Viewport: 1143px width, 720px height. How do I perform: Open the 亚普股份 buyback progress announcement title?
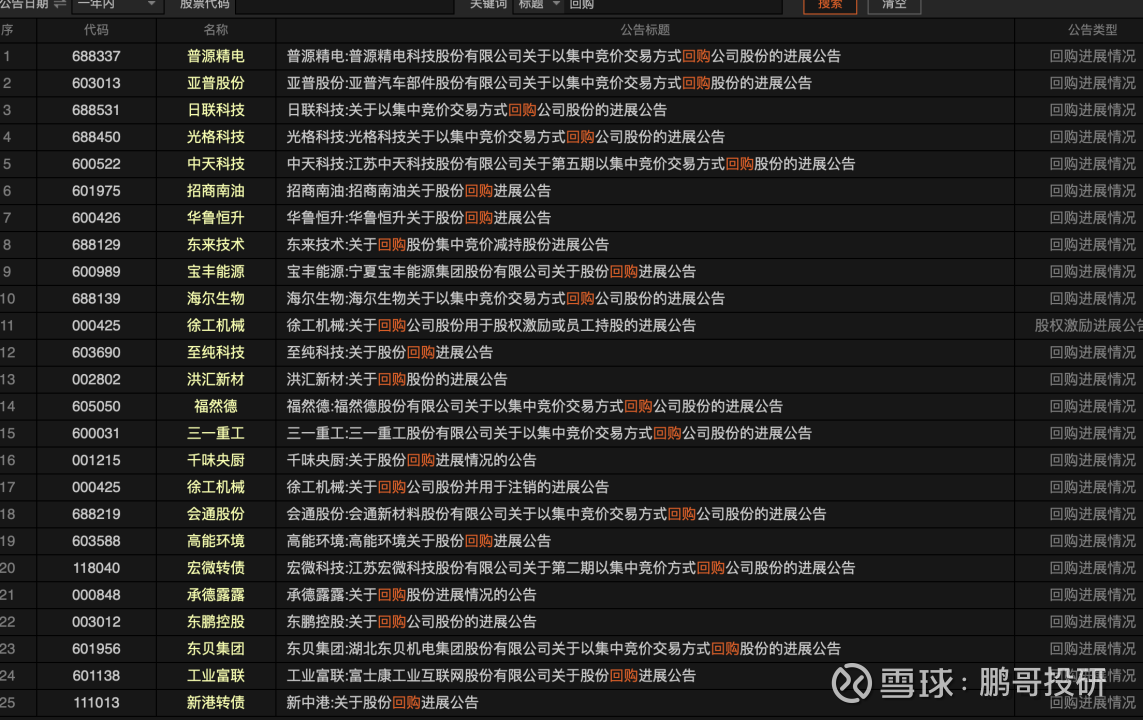pyautogui.click(x=549, y=83)
